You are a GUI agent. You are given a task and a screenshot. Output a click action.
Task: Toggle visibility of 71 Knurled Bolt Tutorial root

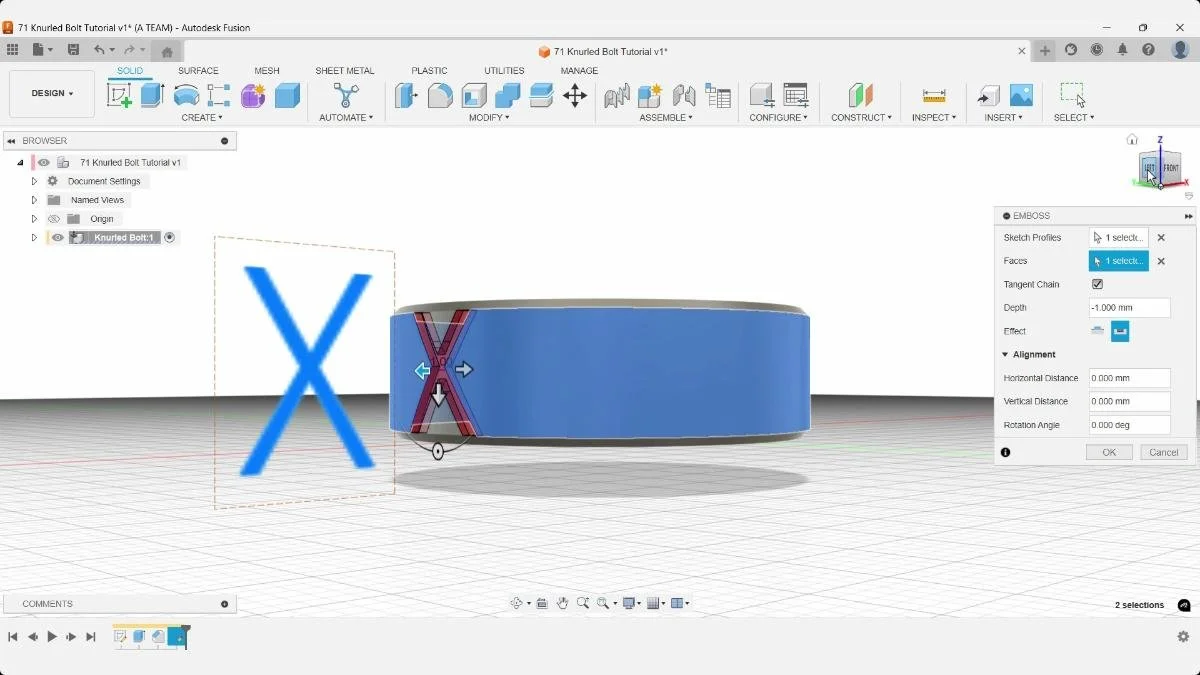point(44,162)
